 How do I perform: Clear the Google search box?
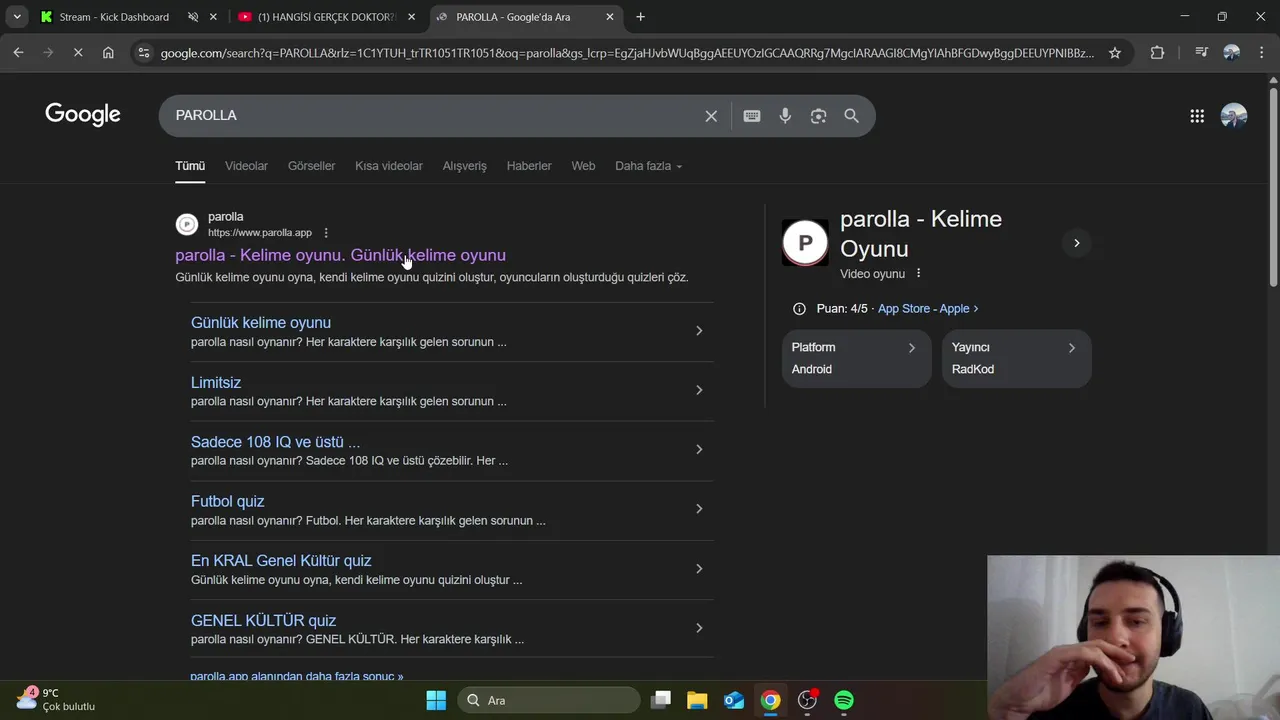tap(711, 116)
